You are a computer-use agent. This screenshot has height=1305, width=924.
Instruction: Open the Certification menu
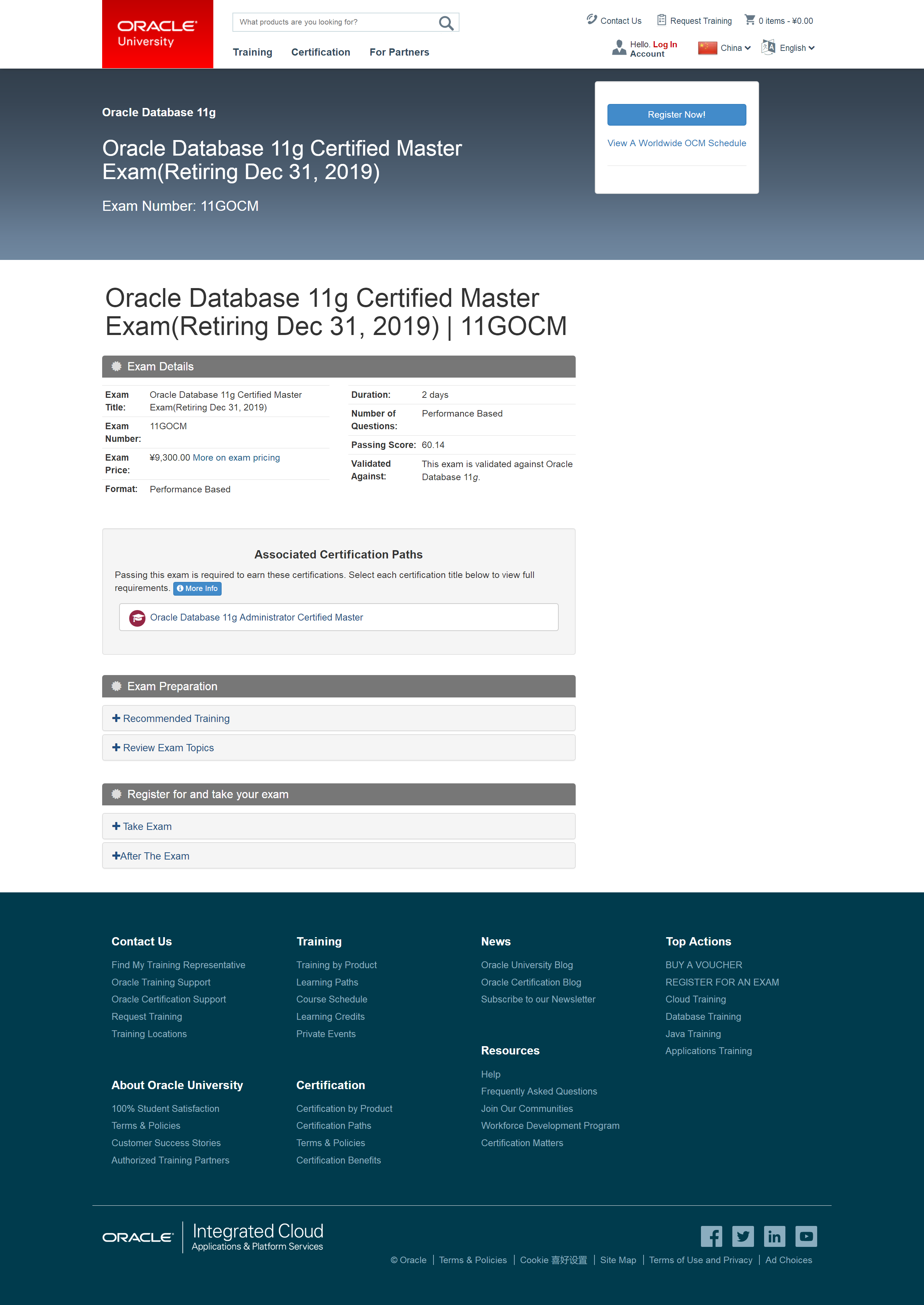coord(320,52)
